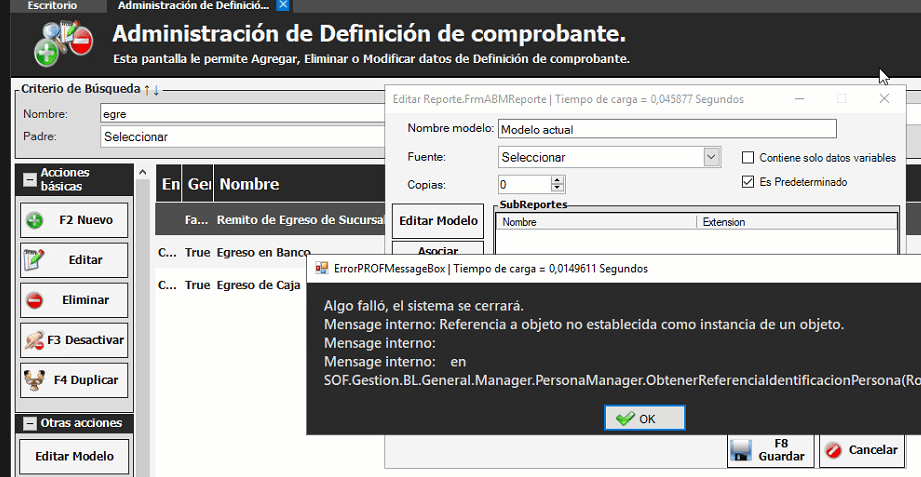Enable Contiene solo datos variables checkbox
The height and width of the screenshot is (477, 921).
747,158
